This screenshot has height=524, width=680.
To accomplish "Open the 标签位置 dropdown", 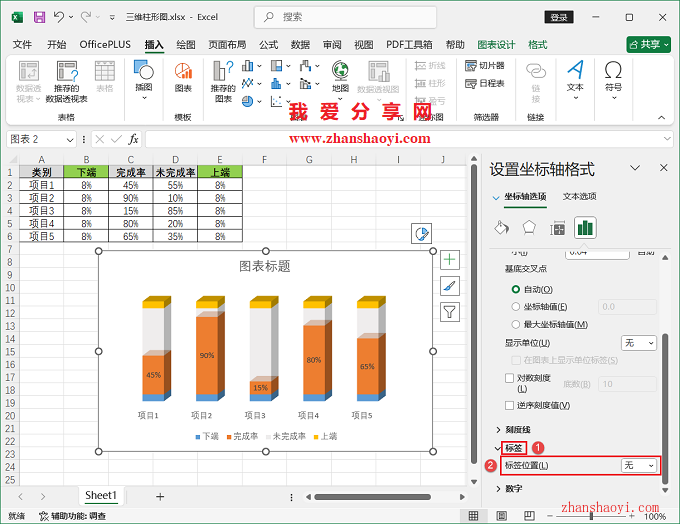I will [639, 466].
